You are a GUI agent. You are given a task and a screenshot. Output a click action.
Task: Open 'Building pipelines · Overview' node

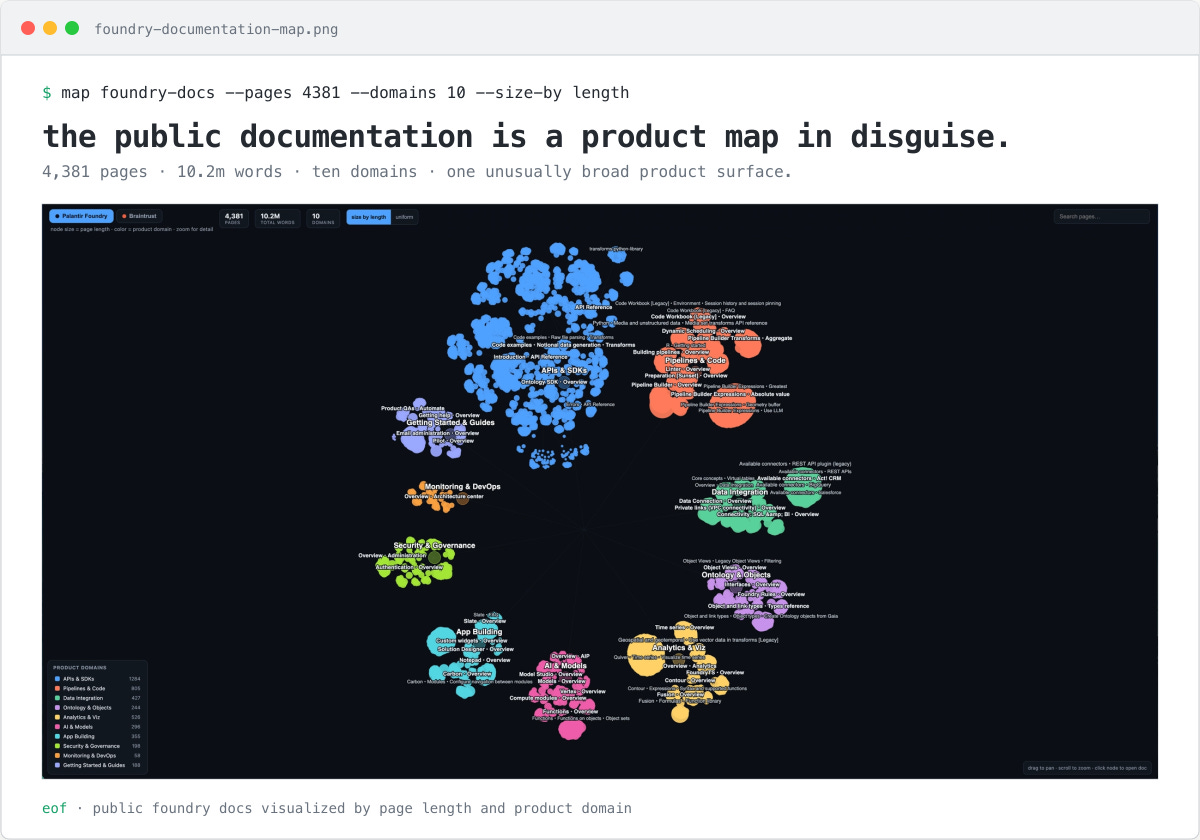670,352
